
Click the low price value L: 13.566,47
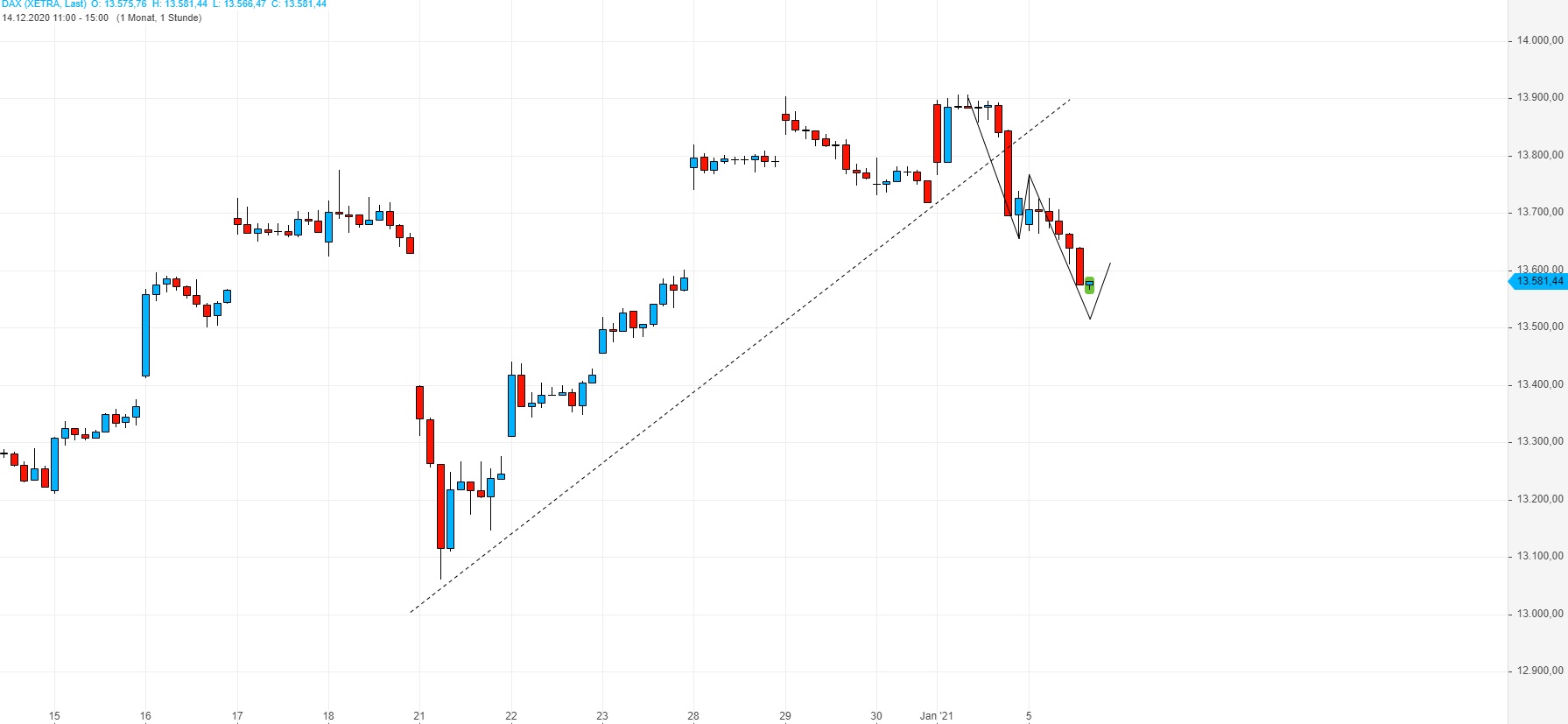click(x=239, y=4)
